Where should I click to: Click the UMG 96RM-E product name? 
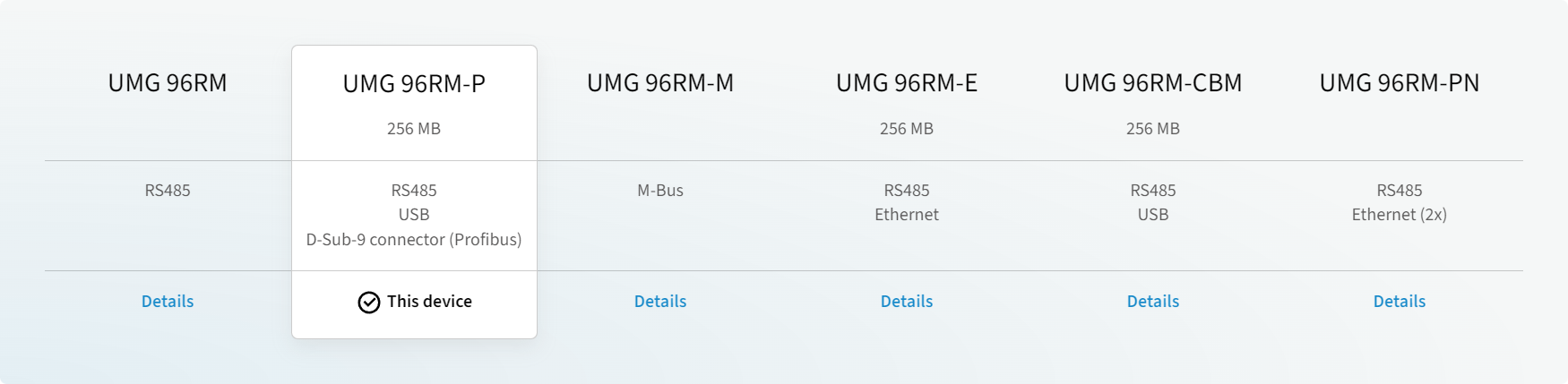pyautogui.click(x=907, y=83)
